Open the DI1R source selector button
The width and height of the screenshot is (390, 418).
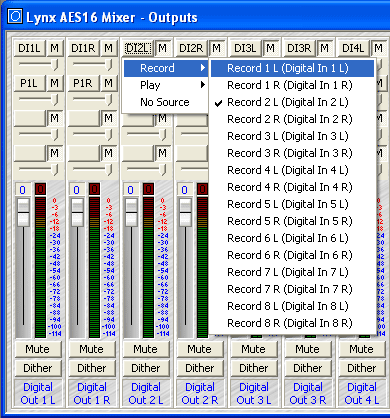84,48
